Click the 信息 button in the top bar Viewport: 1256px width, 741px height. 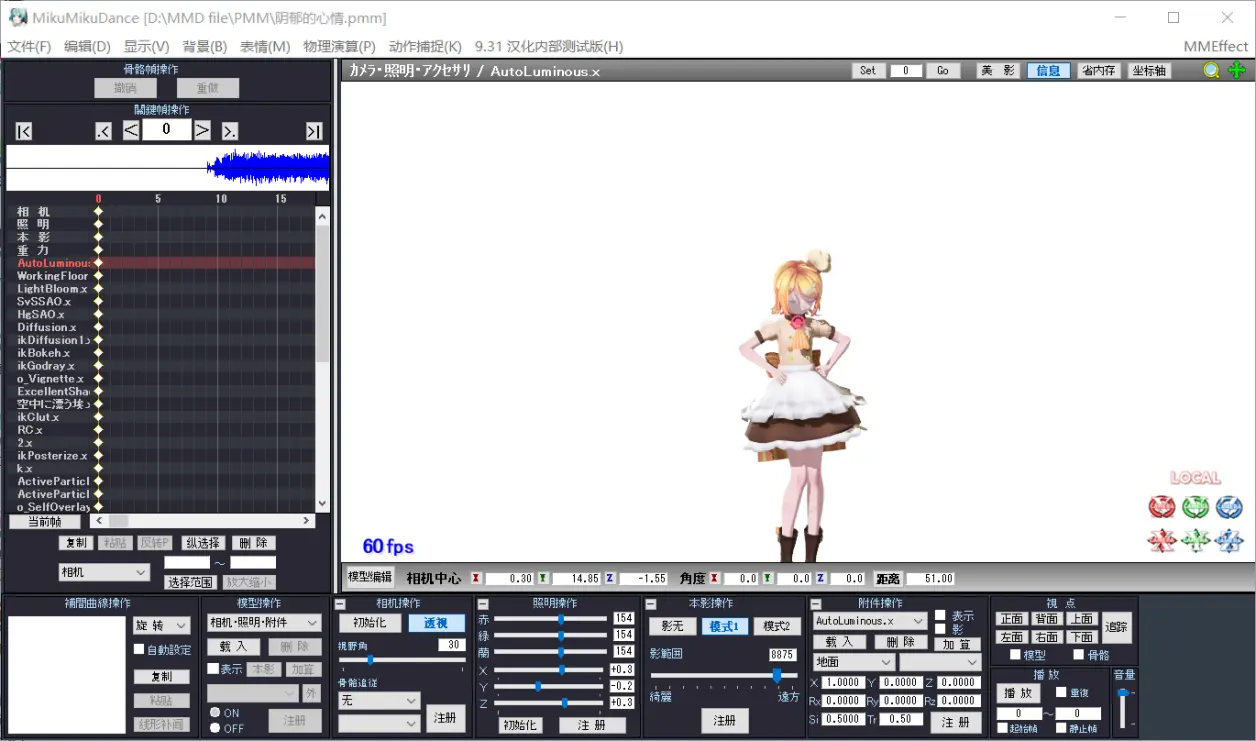(x=1048, y=70)
